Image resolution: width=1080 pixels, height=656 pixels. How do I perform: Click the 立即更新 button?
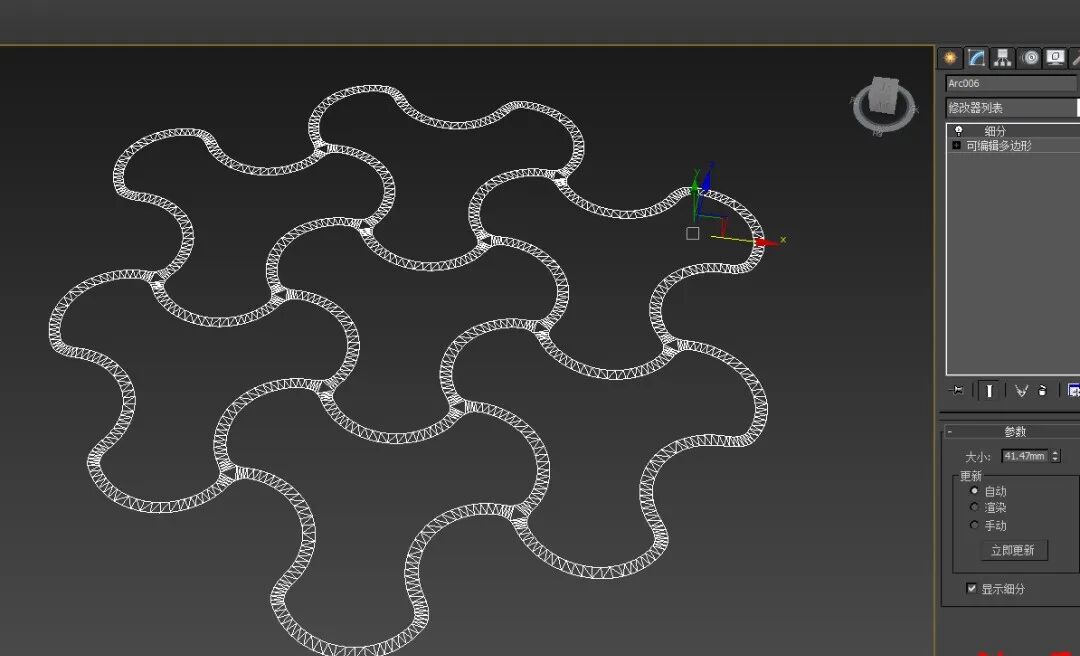1013,550
